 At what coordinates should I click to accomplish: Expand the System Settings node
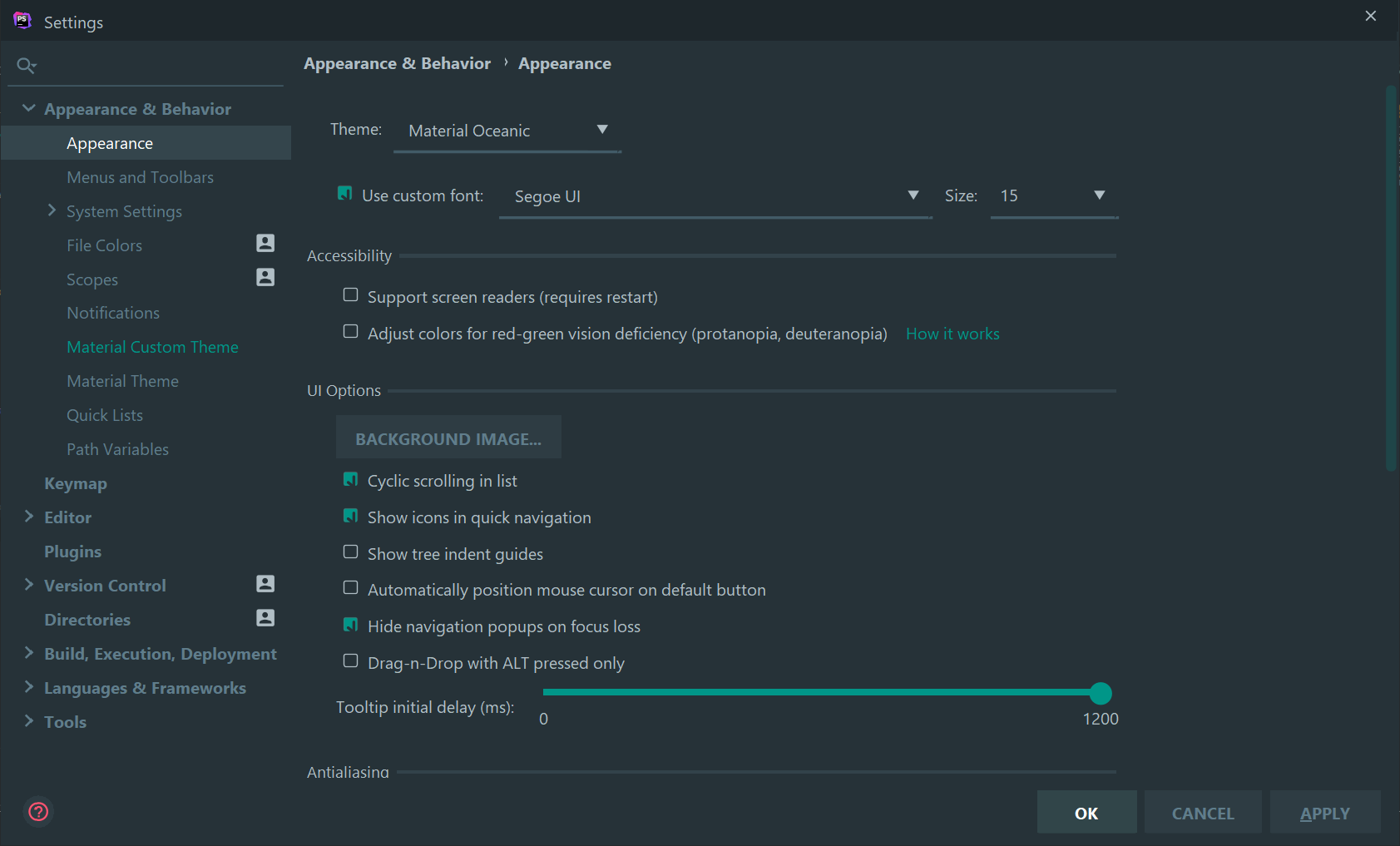52,210
